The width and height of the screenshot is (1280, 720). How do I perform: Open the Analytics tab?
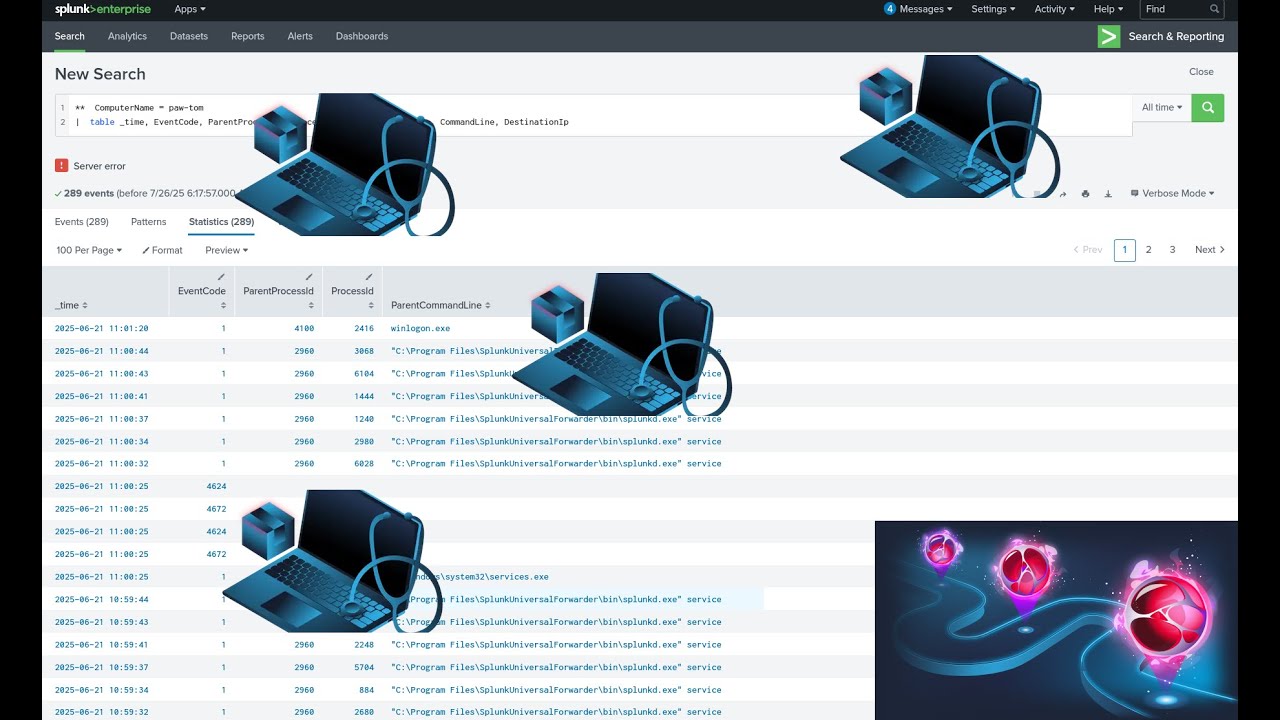tap(127, 36)
